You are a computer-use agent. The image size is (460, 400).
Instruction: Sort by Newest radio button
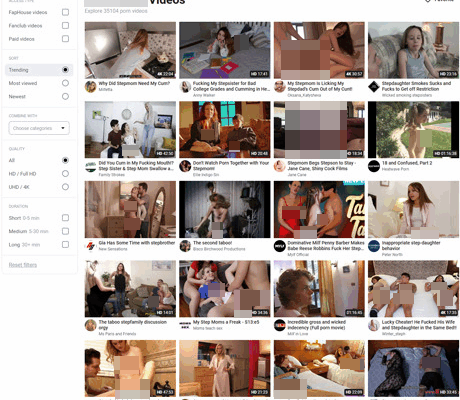coord(65,96)
